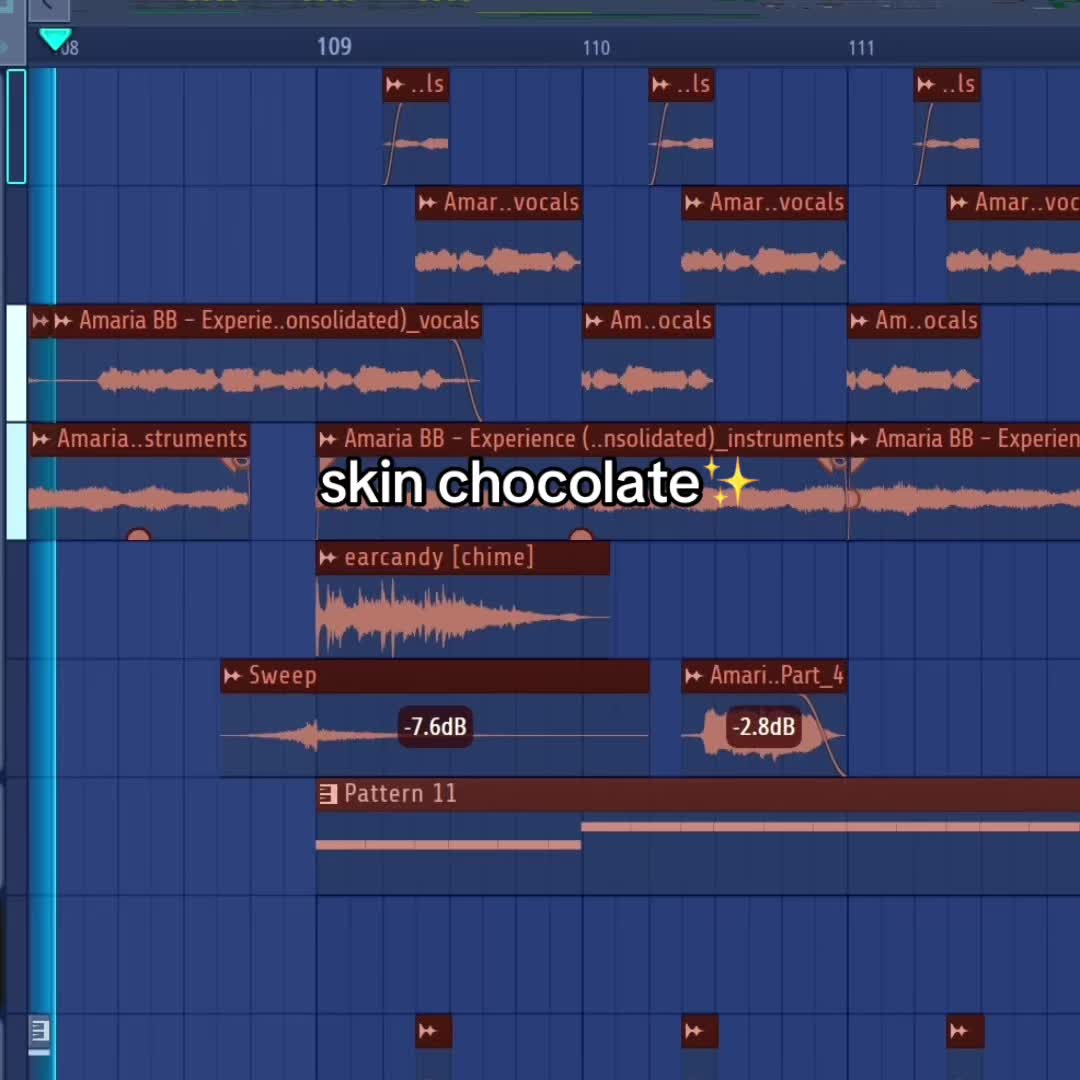Click the 'Pattern 11' clip title
The image size is (1080, 1080).
pyautogui.click(x=400, y=794)
